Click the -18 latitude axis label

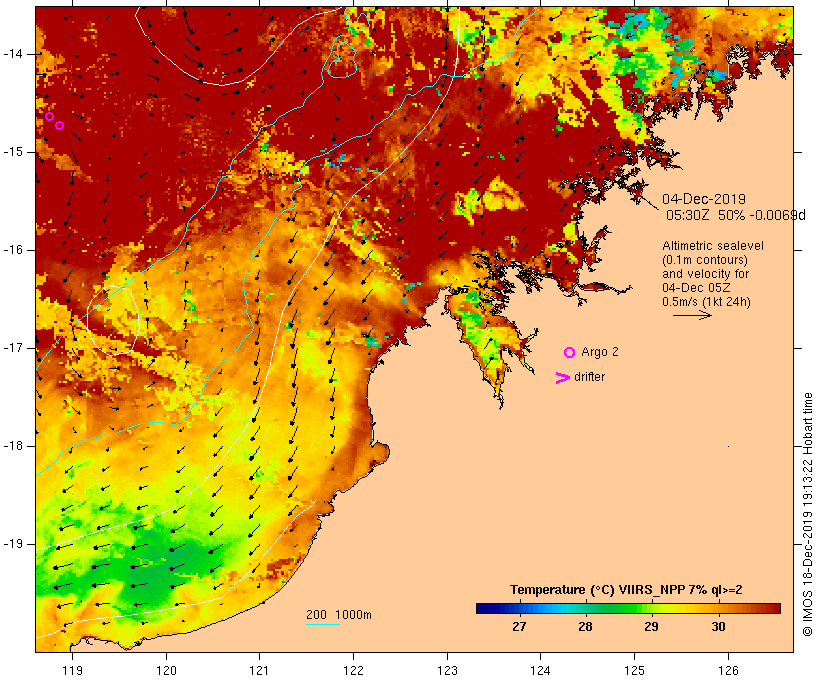point(12,446)
